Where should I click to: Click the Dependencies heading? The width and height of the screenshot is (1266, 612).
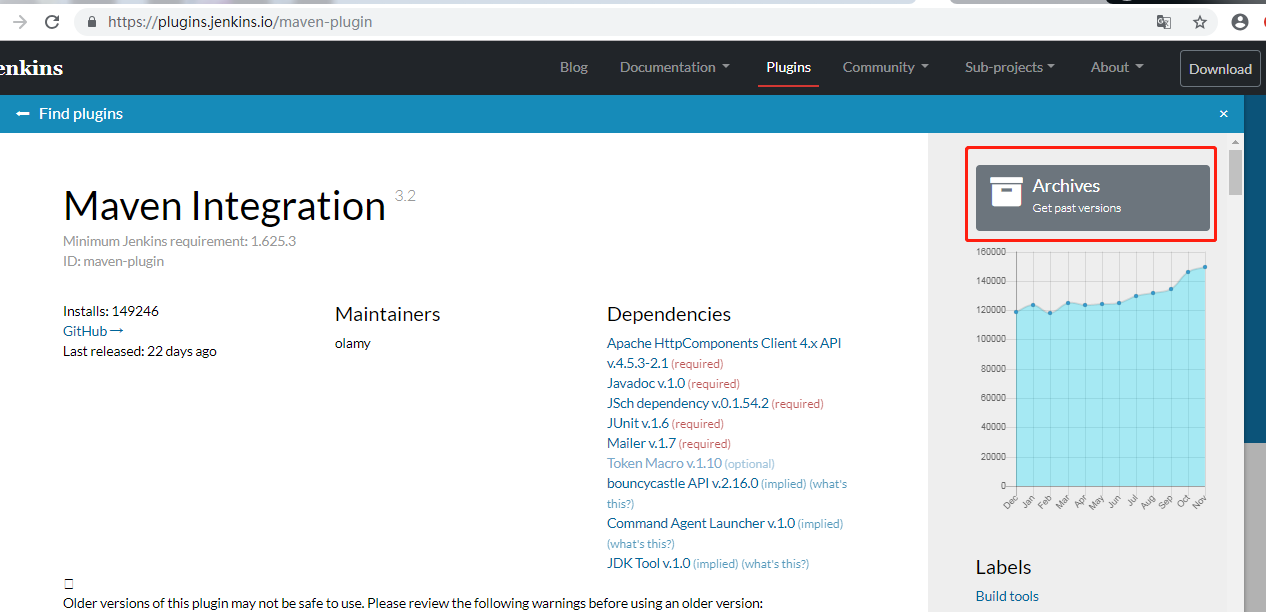coord(669,314)
